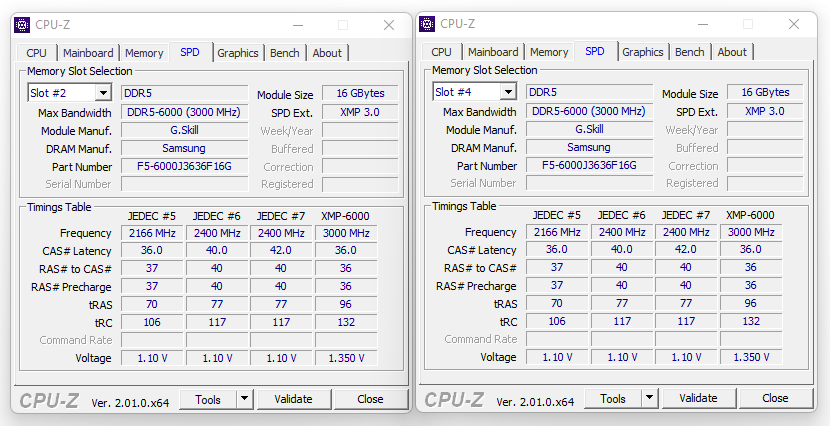Click the Part Number field in left window
This screenshot has width=830, height=426.
[185, 166]
